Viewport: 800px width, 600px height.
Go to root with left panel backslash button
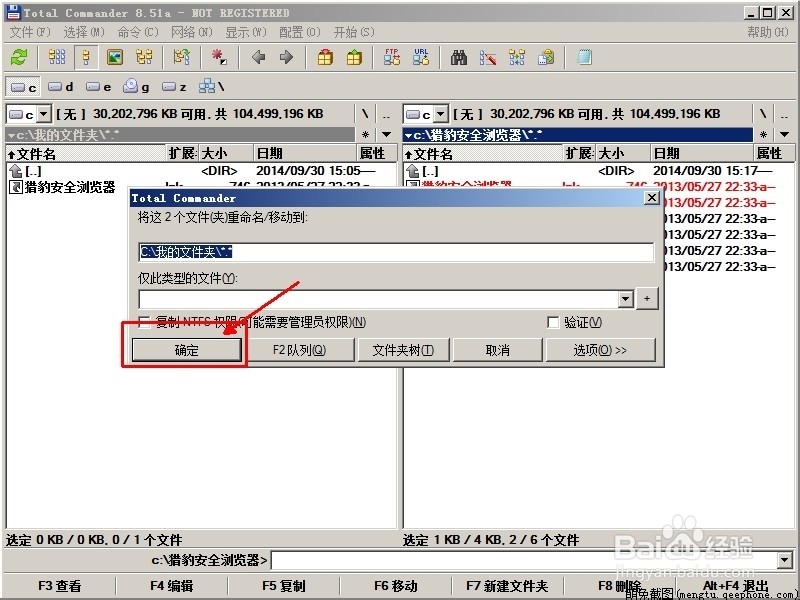click(x=365, y=114)
